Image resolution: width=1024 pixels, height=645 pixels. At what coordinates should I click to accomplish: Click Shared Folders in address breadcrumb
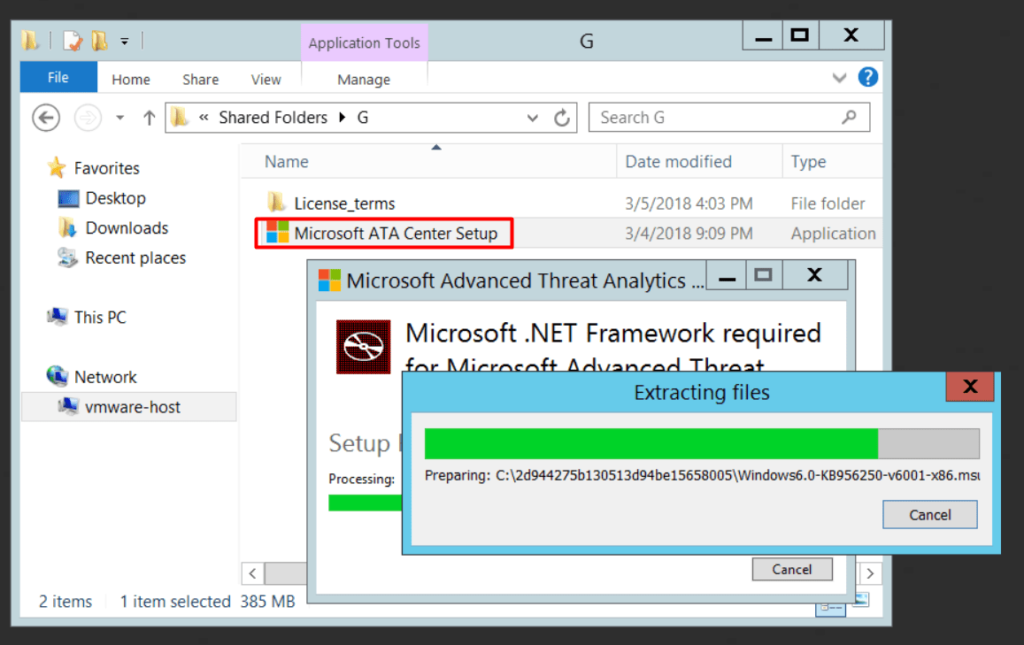tap(273, 118)
